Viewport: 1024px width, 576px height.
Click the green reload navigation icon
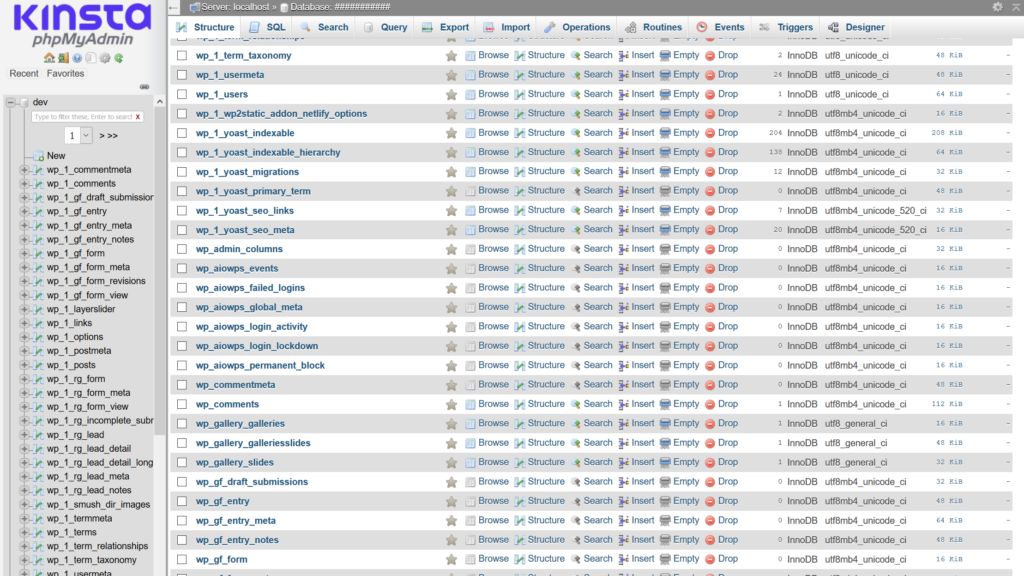pos(119,58)
